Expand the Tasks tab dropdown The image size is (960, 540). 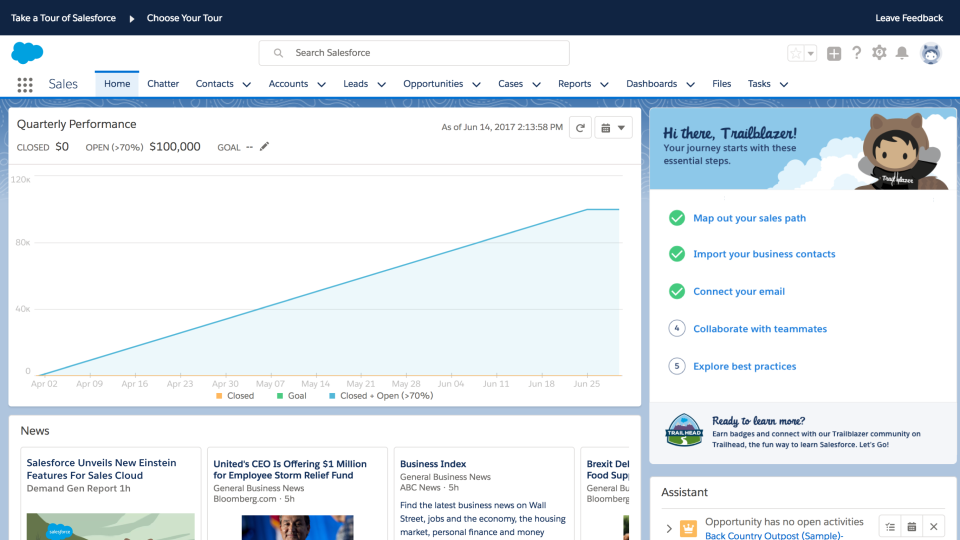784,84
